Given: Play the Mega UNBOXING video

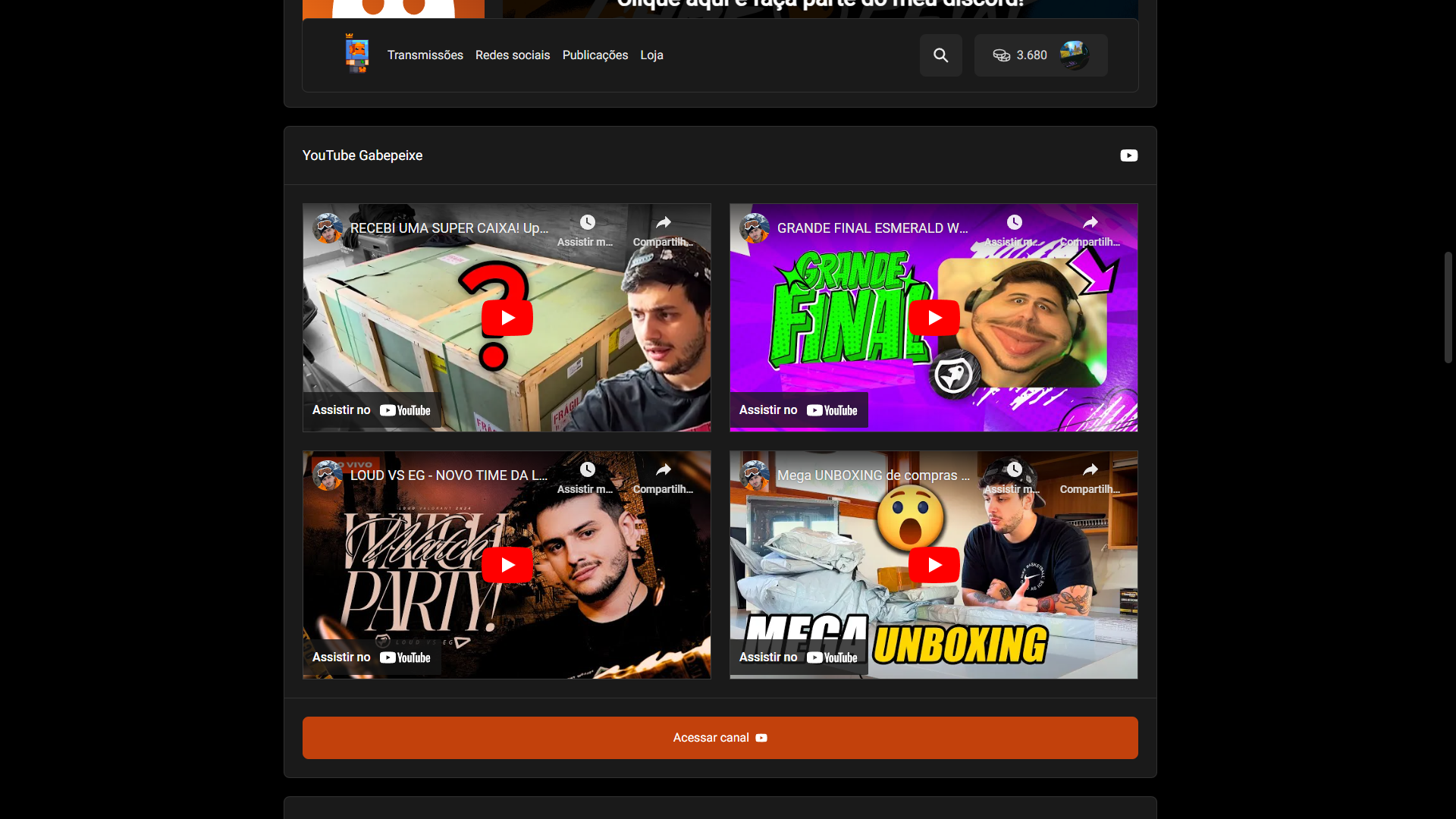Looking at the screenshot, I should coord(934,565).
